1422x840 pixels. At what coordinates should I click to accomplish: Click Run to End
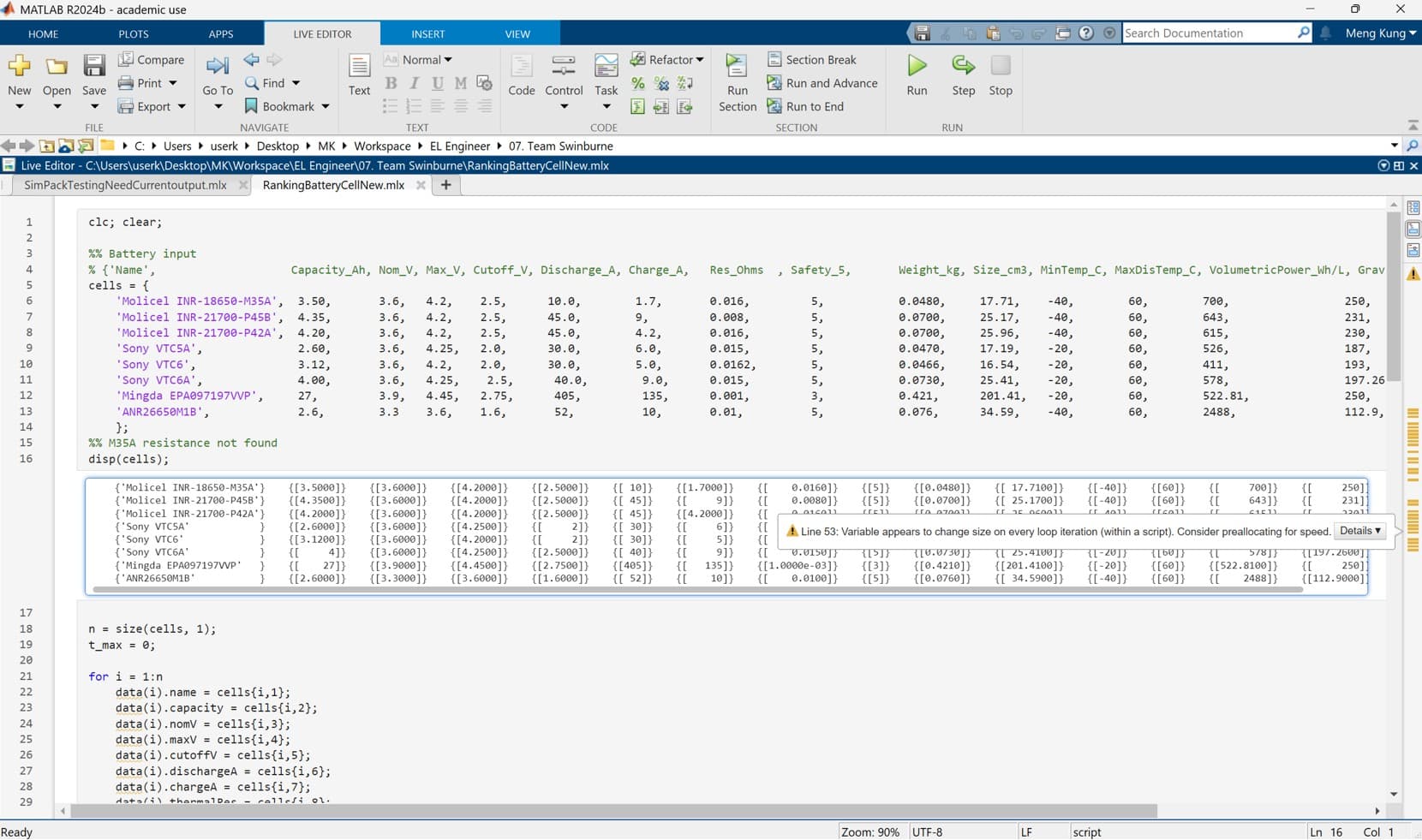click(805, 106)
